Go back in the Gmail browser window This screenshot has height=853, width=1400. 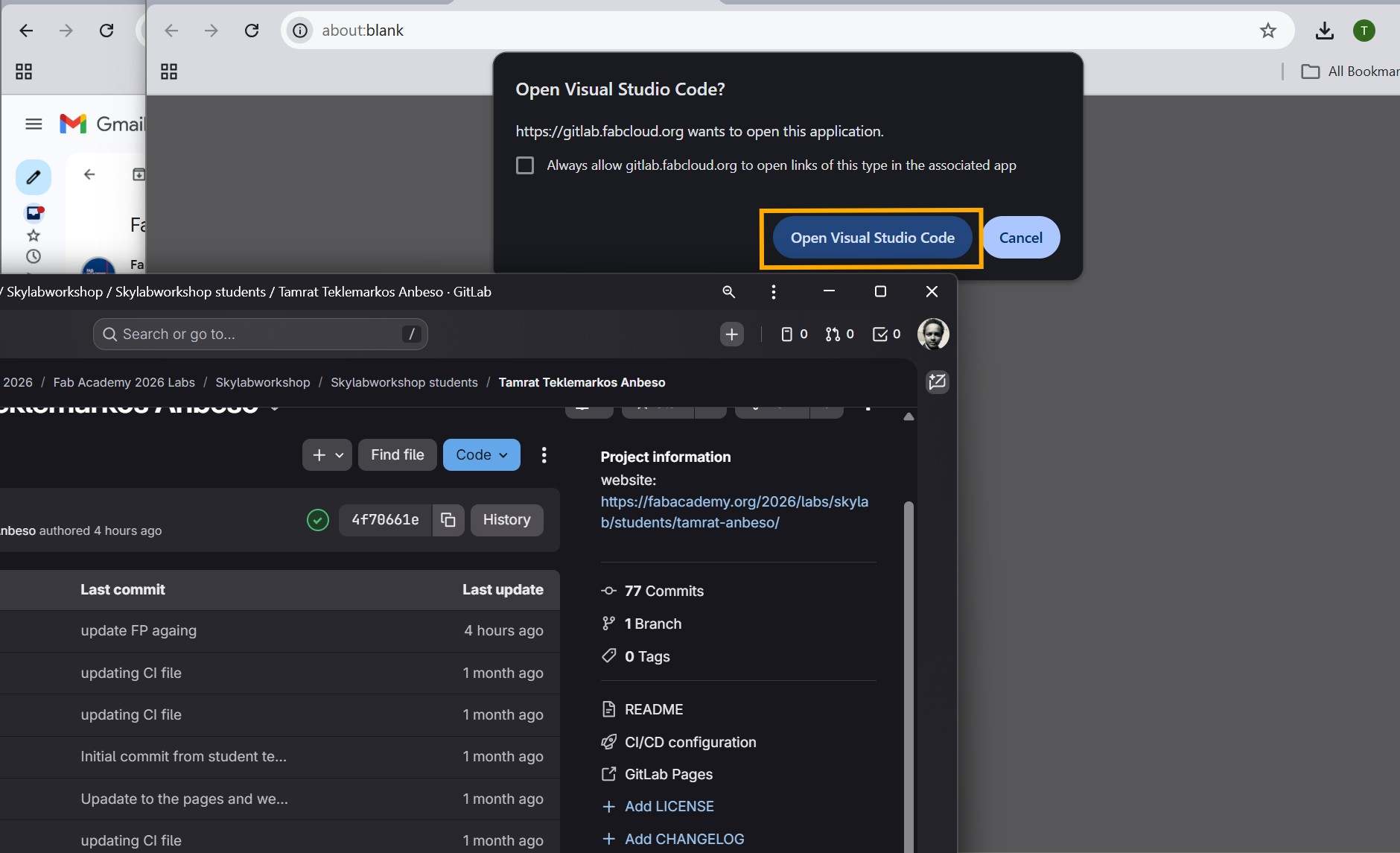(x=26, y=31)
